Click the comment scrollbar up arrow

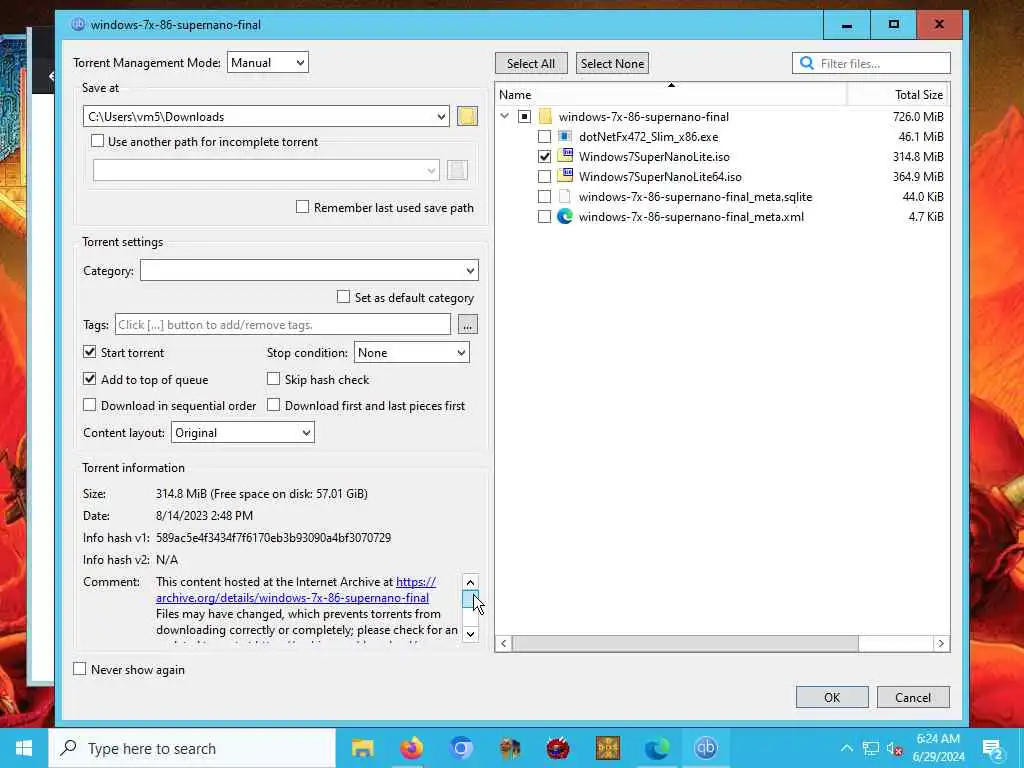tap(470, 582)
